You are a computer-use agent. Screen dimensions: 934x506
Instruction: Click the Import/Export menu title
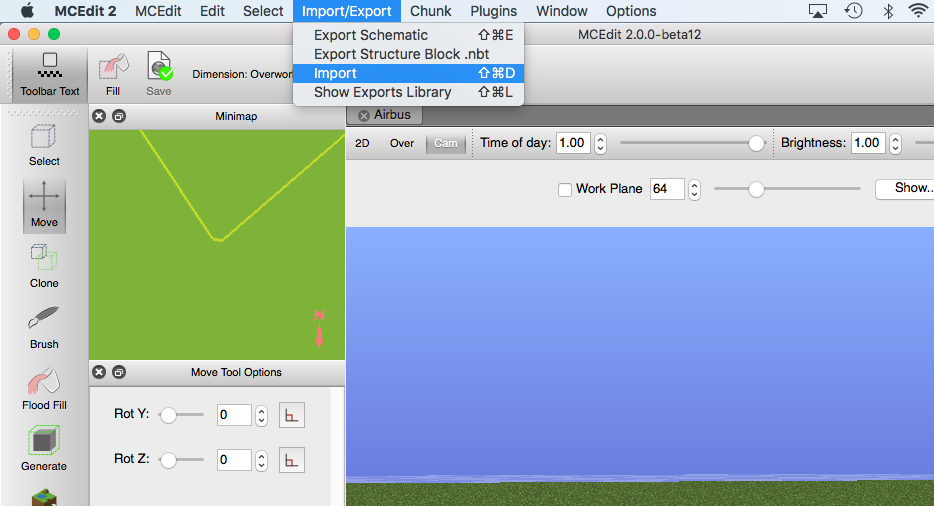[347, 11]
